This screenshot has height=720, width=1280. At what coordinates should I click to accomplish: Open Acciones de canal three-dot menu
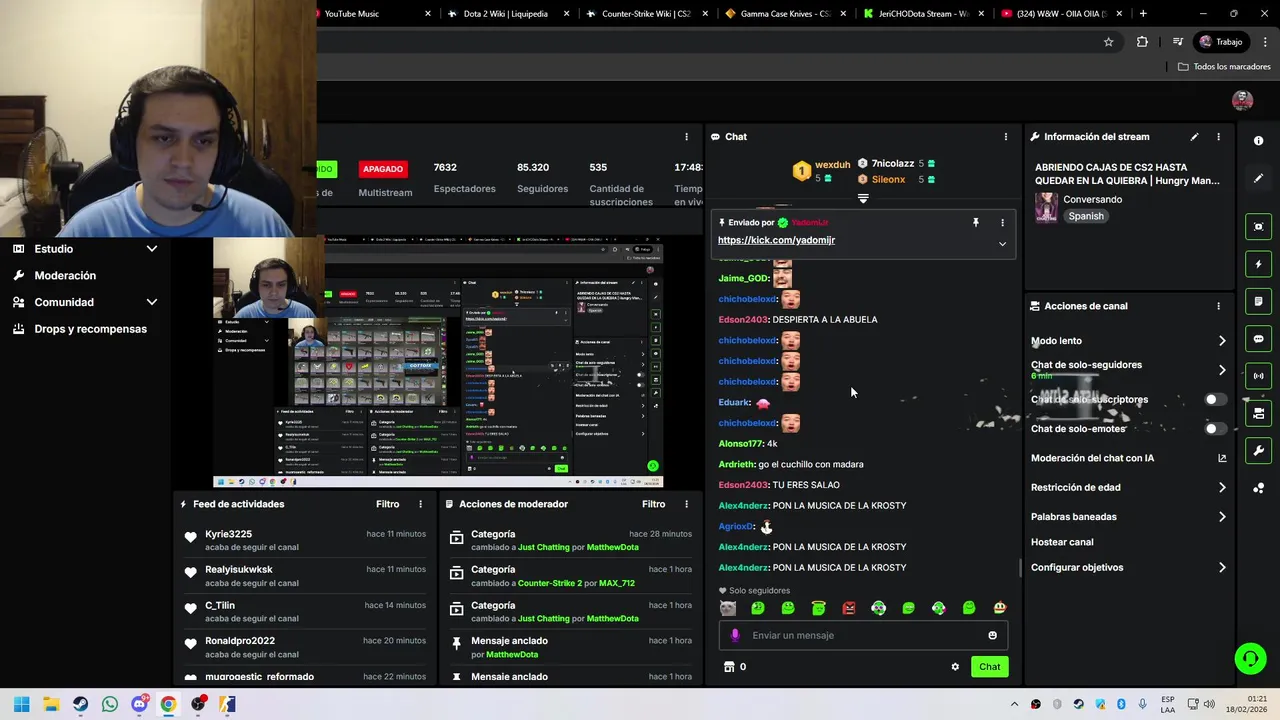click(x=1218, y=306)
